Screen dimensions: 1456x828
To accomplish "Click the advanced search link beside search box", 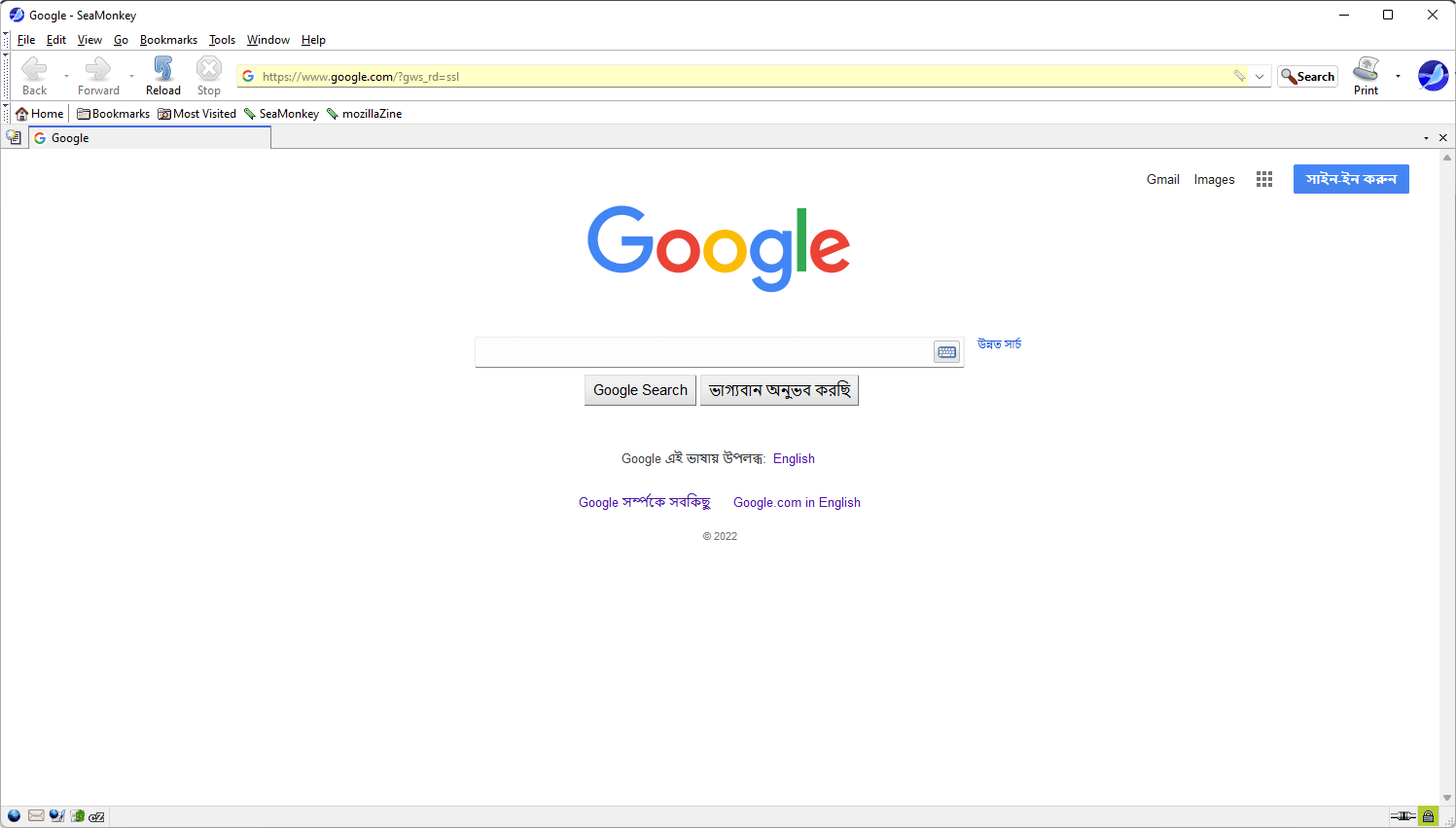I will (999, 343).
